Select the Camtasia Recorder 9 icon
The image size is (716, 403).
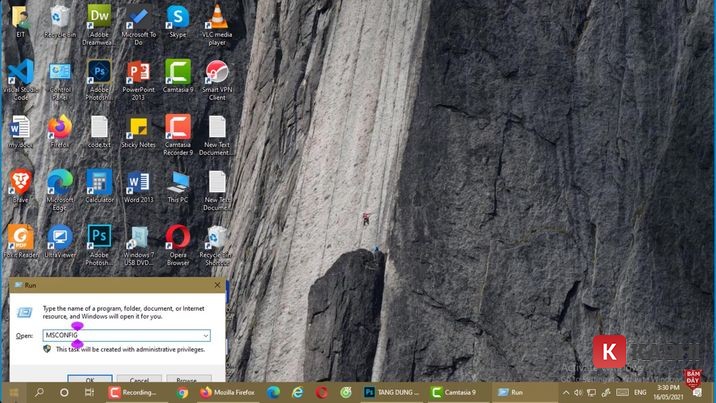pyautogui.click(x=178, y=134)
